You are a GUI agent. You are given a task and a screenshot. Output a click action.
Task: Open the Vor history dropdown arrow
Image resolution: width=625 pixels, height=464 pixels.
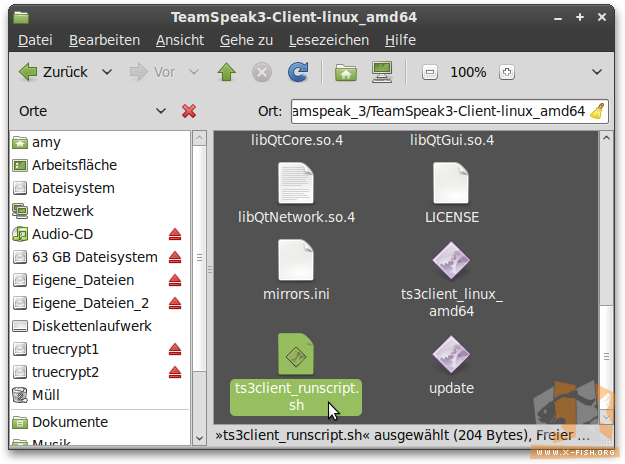click(x=194, y=73)
